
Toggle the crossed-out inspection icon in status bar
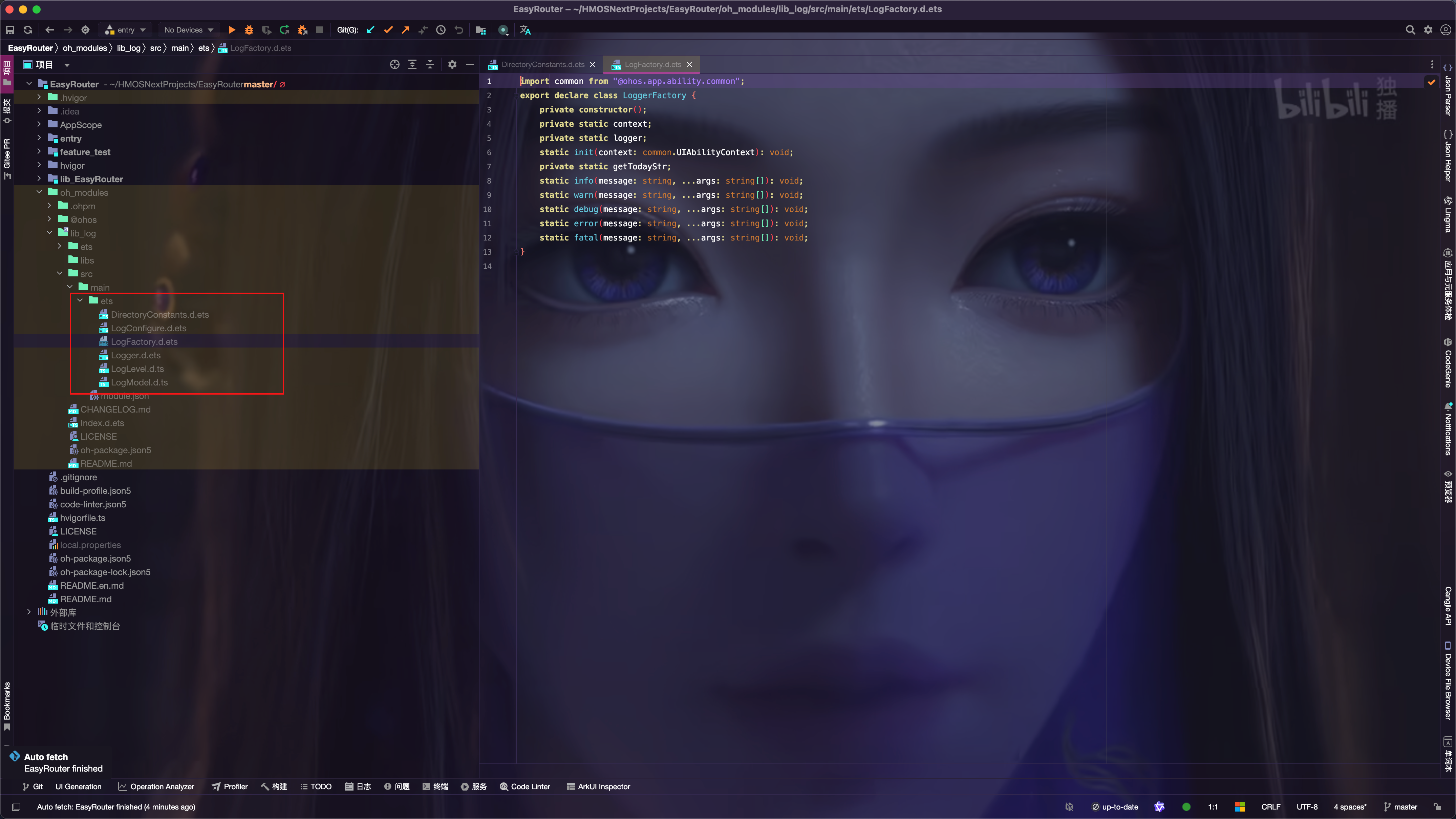1069,806
